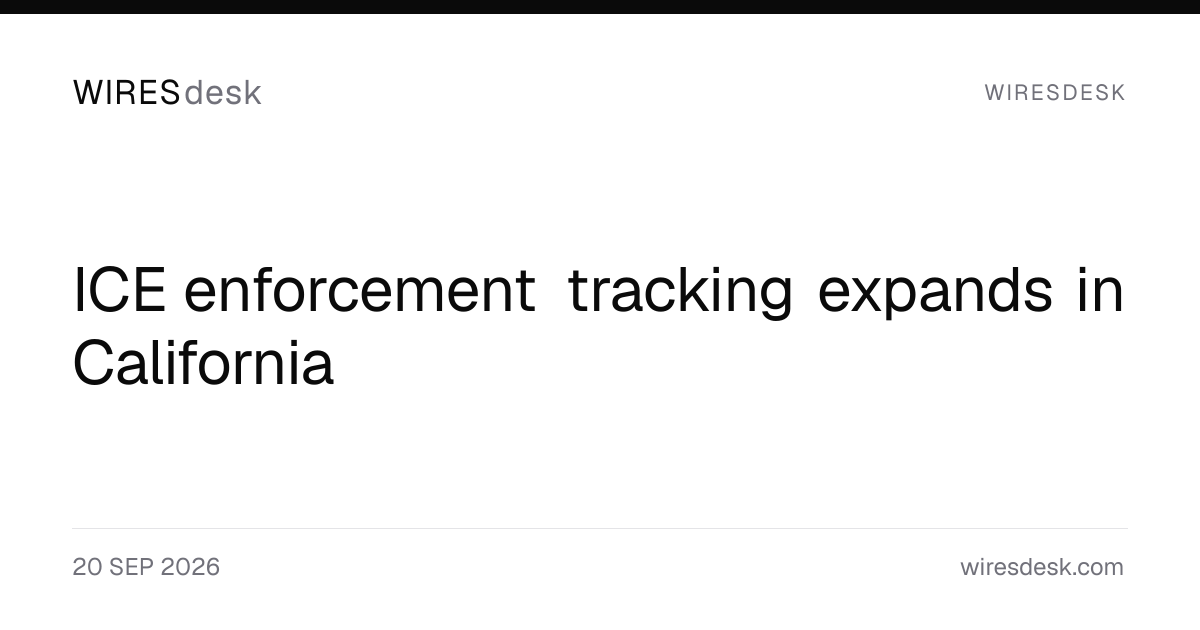
Task: Click the word 'enforcement' in the headline
Action: click(360, 291)
